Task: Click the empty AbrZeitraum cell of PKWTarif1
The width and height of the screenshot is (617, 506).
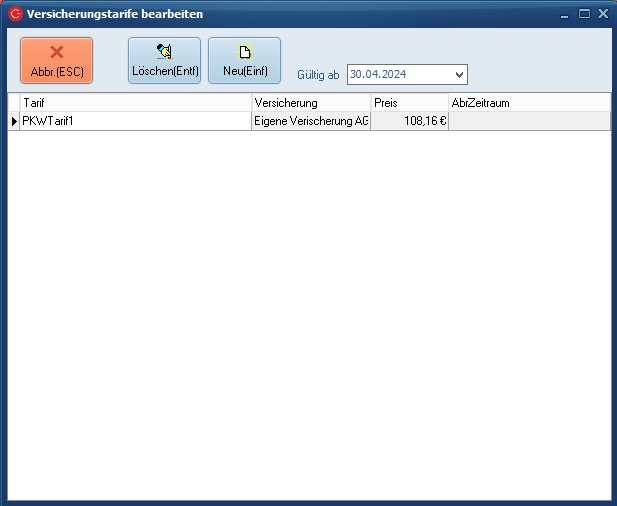Action: click(529, 121)
